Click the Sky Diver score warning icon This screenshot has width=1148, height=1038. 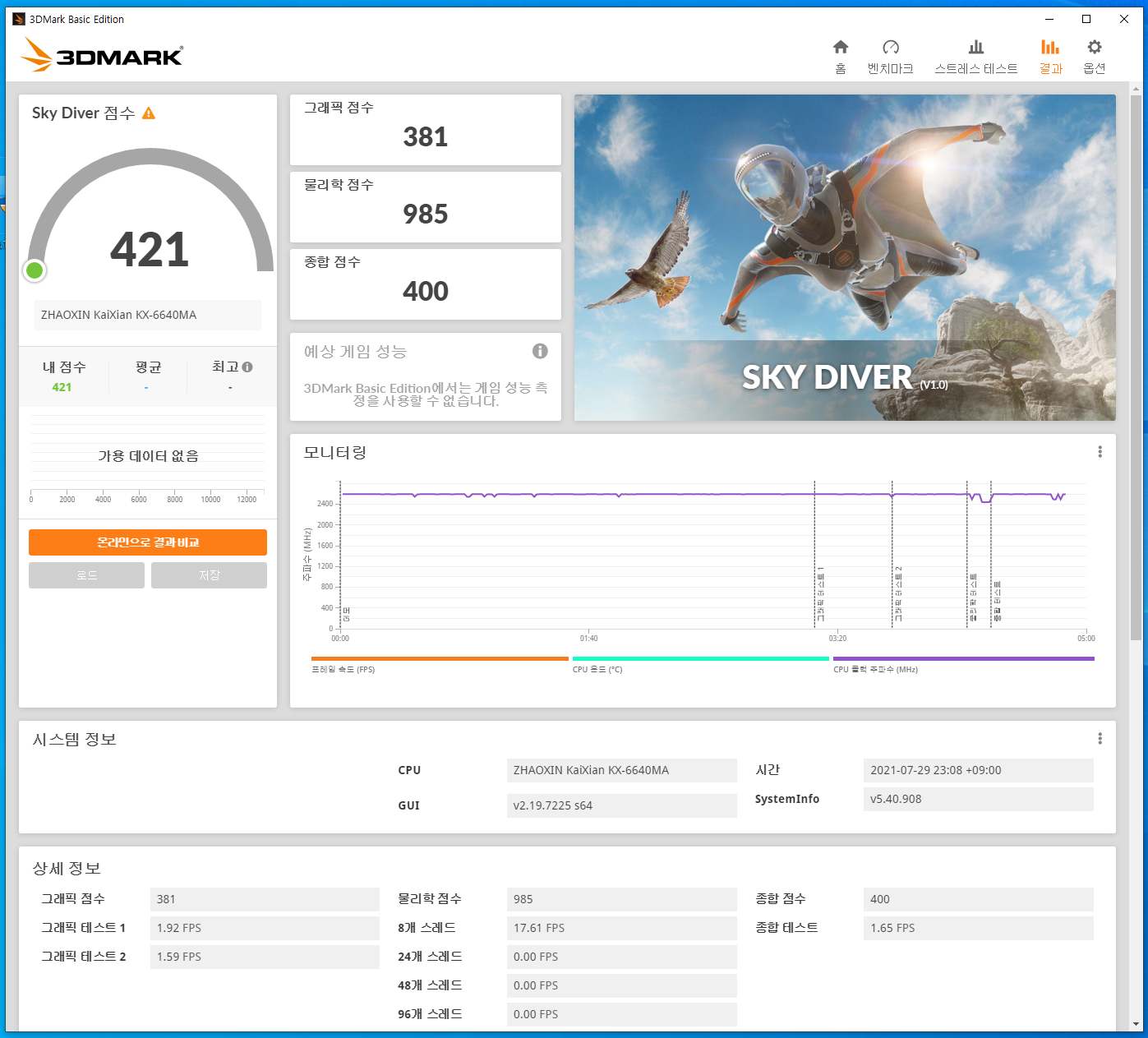coord(149,113)
